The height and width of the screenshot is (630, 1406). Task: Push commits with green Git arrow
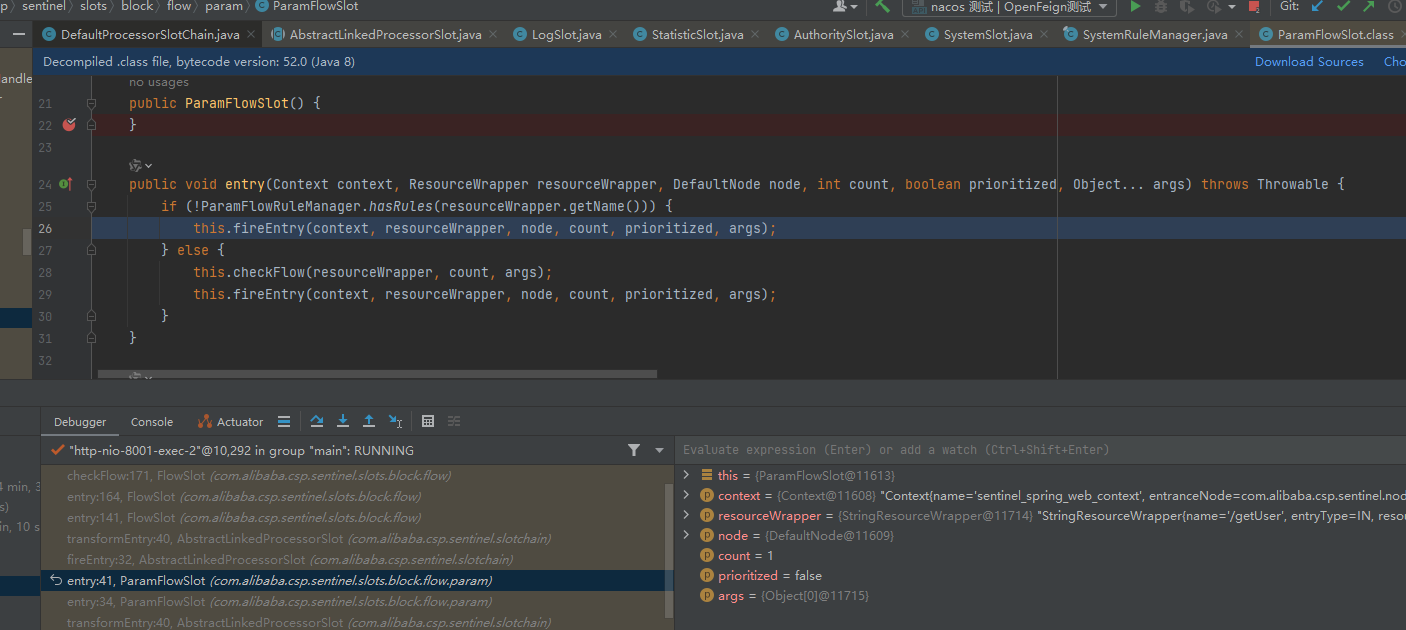(x=1368, y=6)
